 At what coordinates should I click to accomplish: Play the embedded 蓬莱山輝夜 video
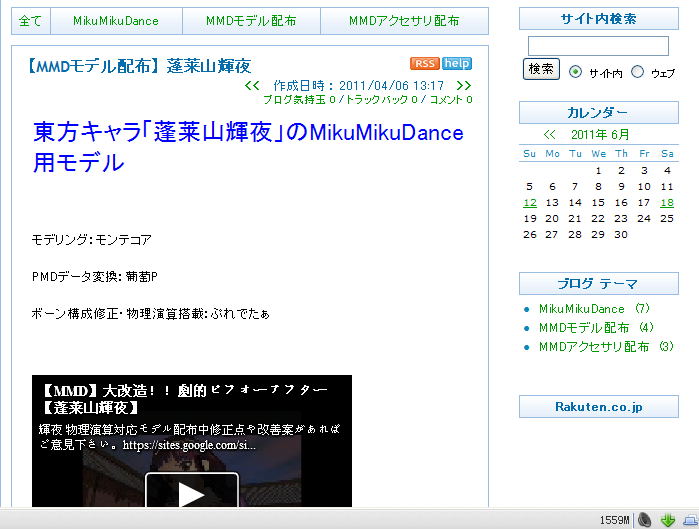192,490
